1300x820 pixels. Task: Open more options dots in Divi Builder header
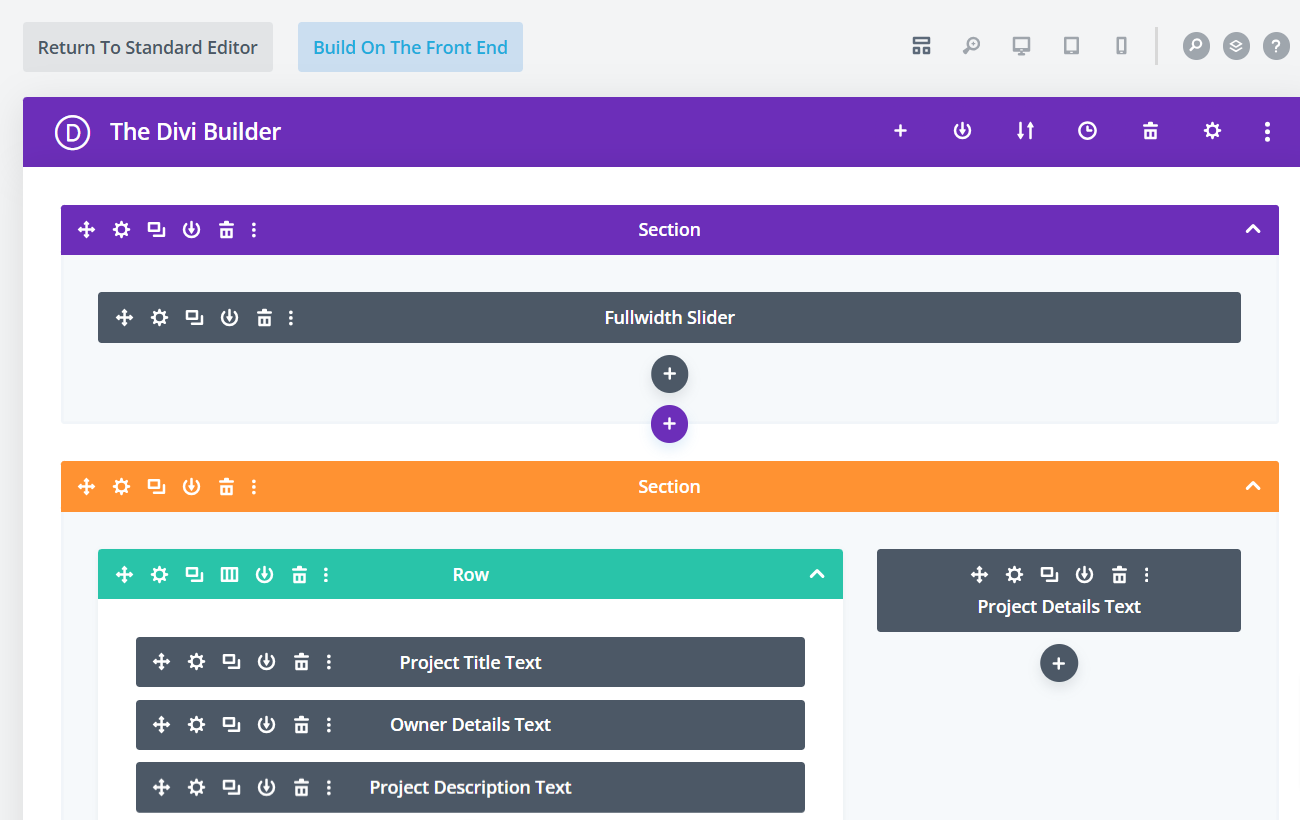[x=1267, y=131]
